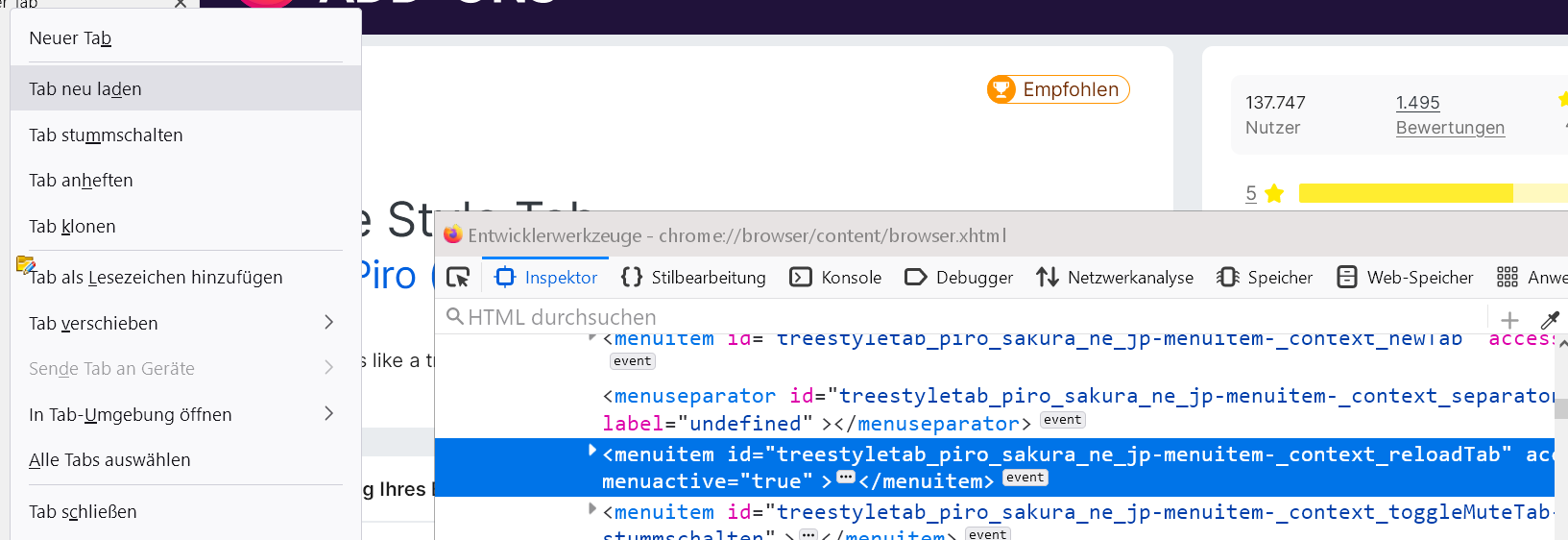Expand the context_toggleMuteTab menuitem node
This screenshot has width=1568, height=540.
coord(592,508)
